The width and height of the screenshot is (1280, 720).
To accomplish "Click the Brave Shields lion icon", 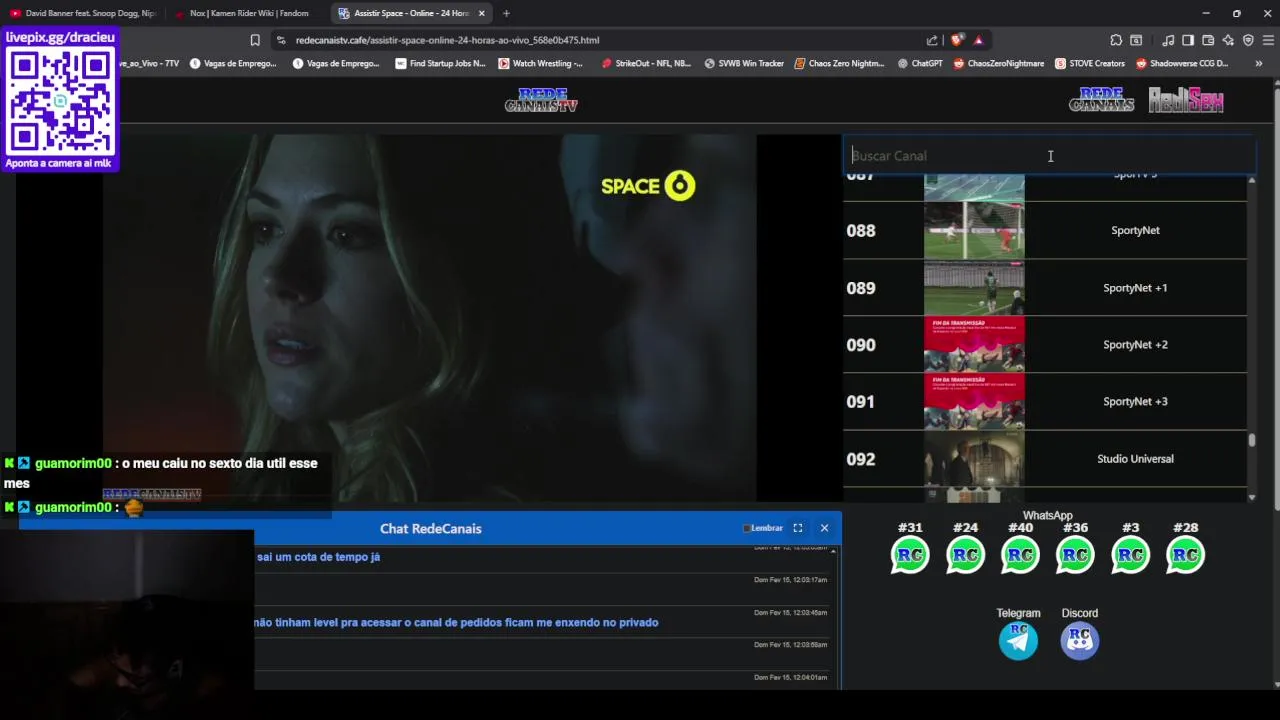I will [x=957, y=40].
